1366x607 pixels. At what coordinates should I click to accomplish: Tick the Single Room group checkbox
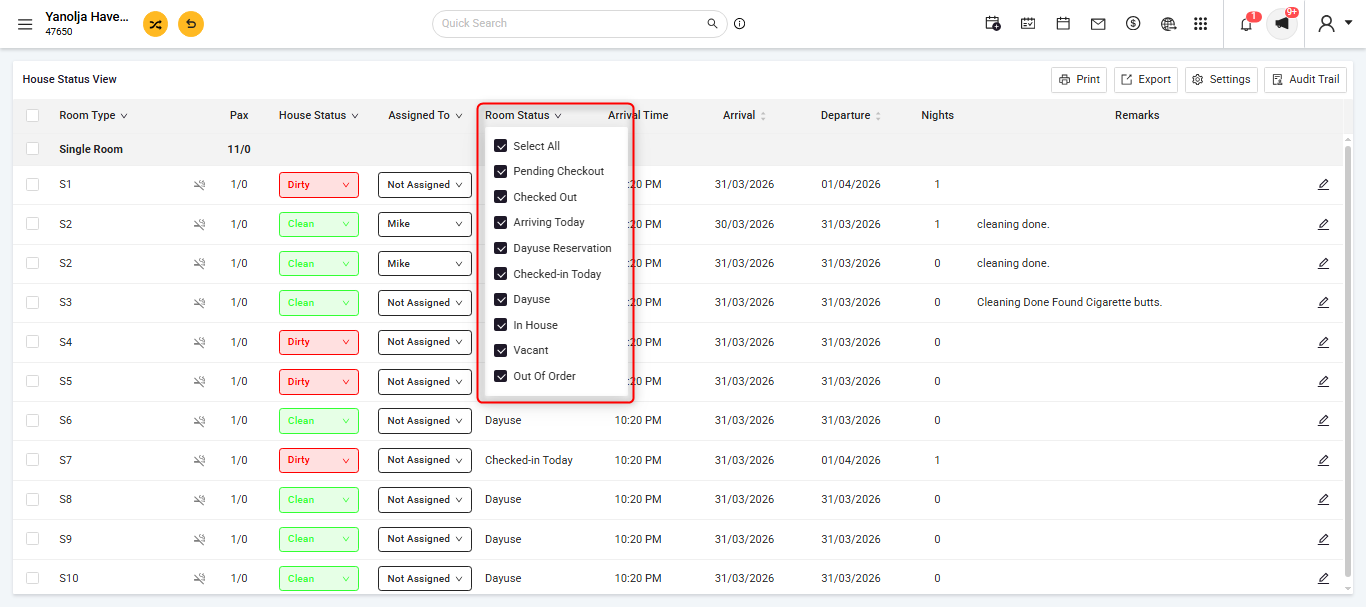tap(33, 149)
